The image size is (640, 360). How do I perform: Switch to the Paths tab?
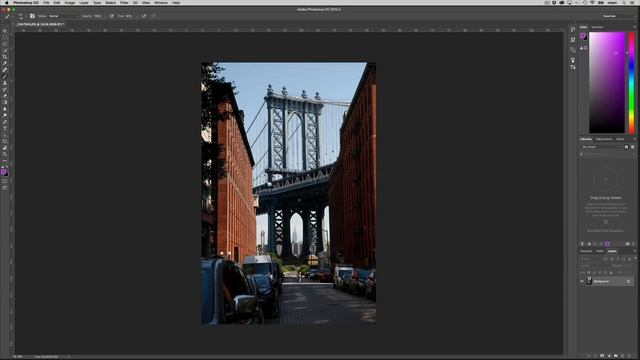(x=600, y=251)
